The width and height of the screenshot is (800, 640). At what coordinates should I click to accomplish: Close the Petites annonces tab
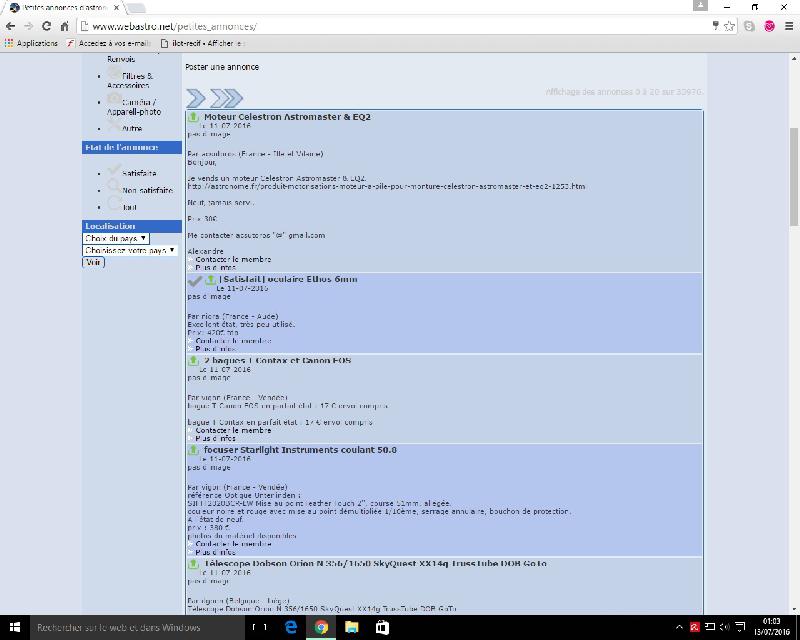[117, 8]
